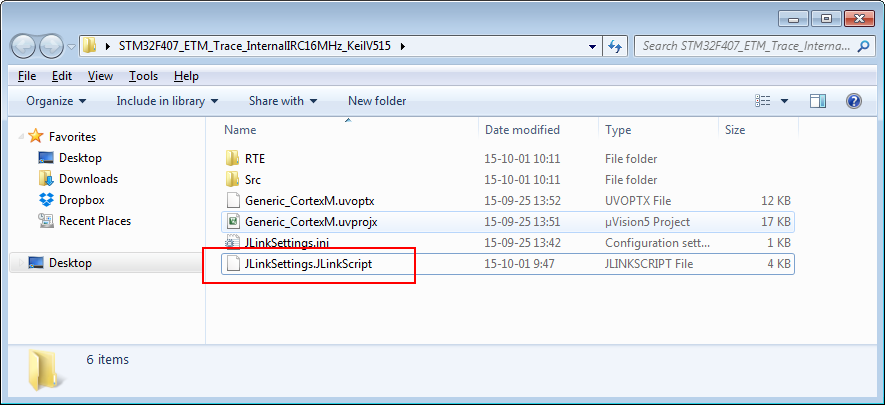
Task: Click the µVision project file icon
Action: coord(233,222)
